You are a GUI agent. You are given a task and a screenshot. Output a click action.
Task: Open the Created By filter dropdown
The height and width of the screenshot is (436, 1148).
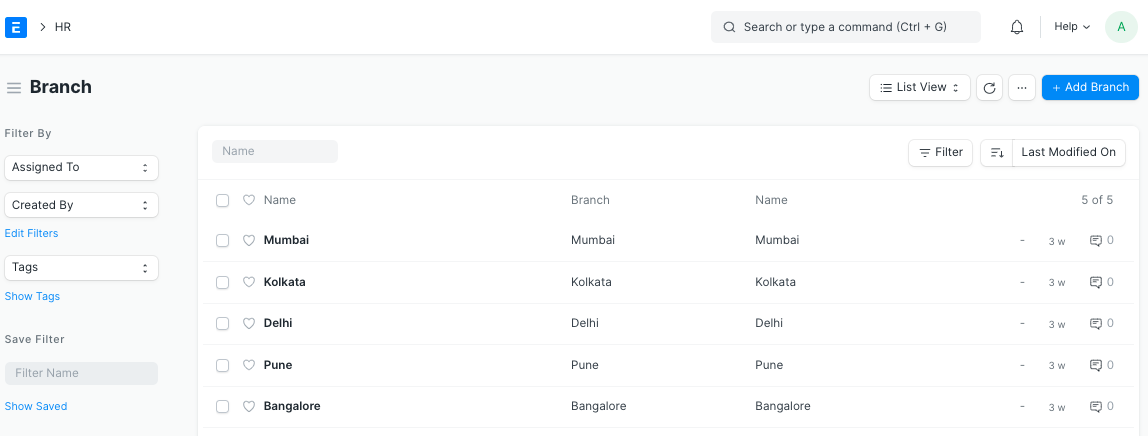pyautogui.click(x=81, y=205)
